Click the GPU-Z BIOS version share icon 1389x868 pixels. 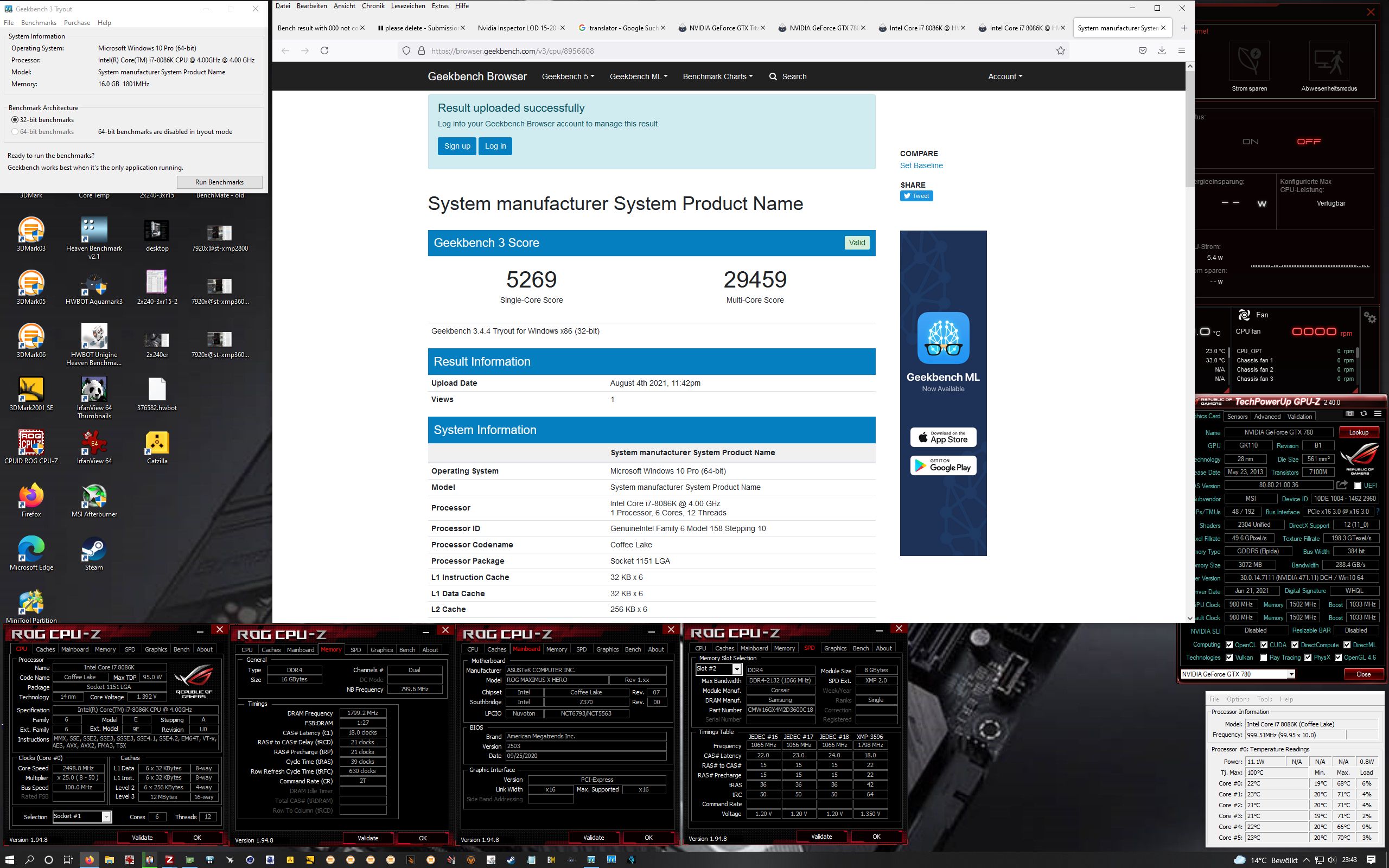(1341, 486)
